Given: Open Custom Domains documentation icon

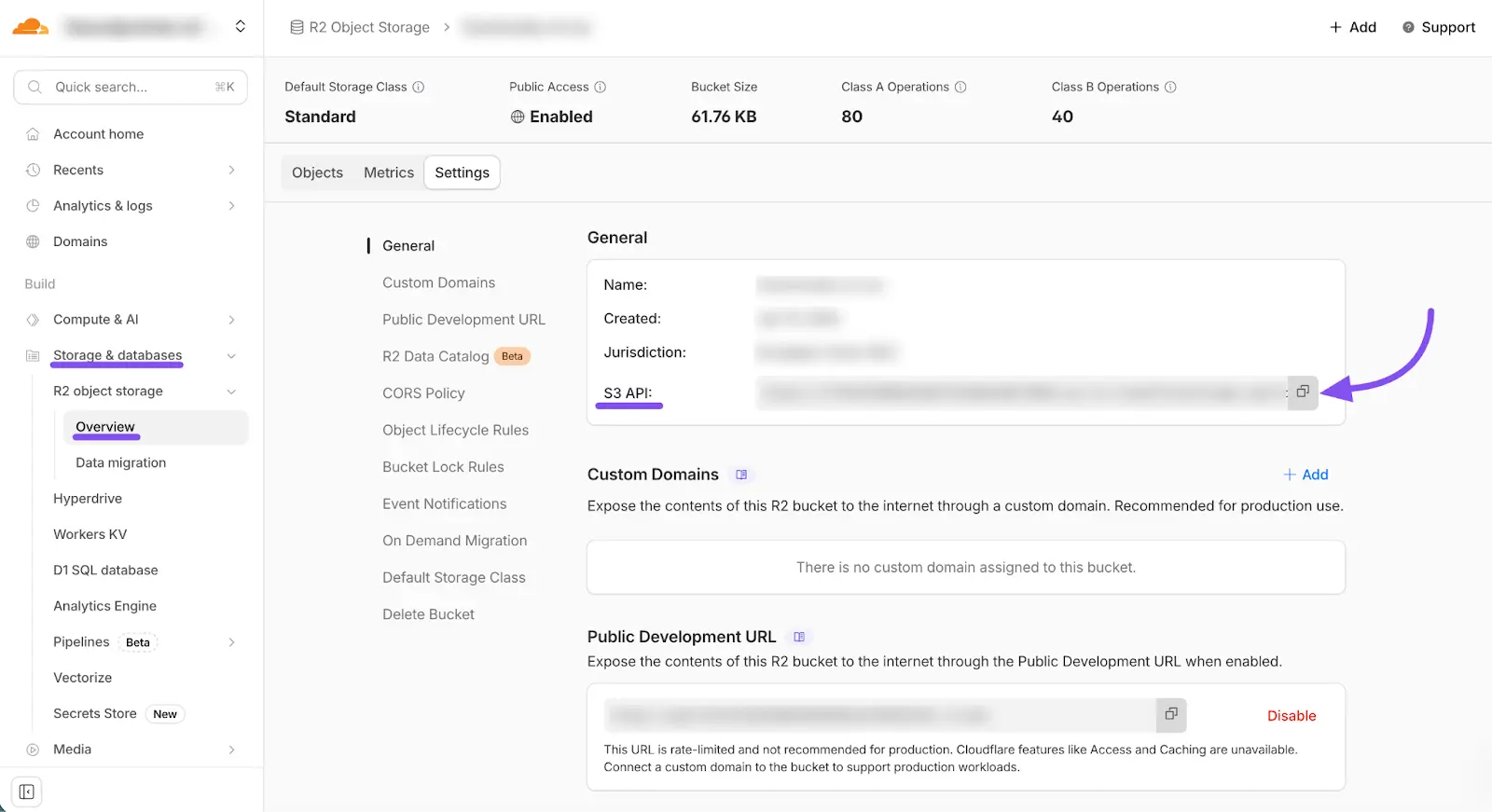Looking at the screenshot, I should (741, 475).
